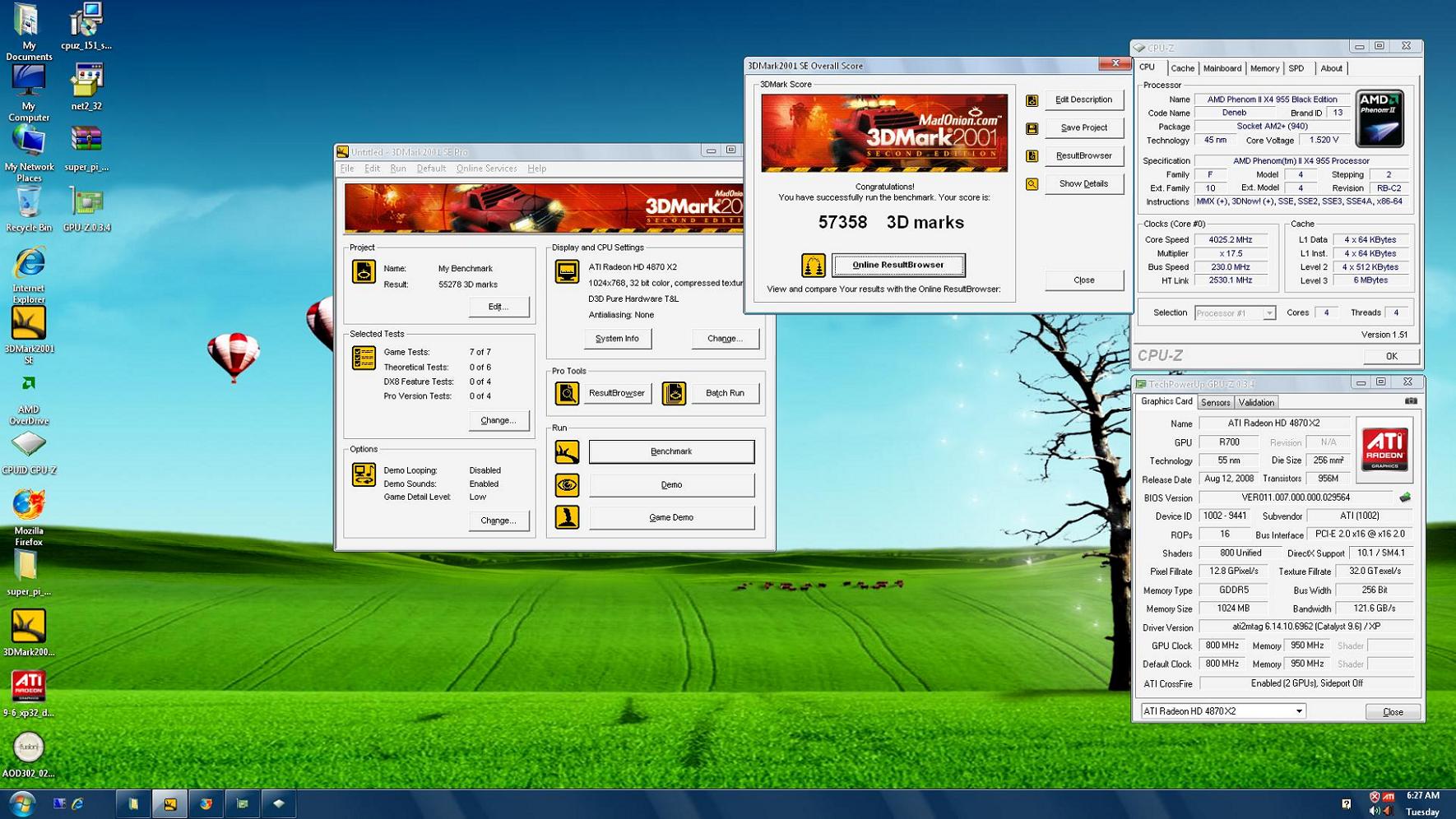1456x819 pixels.
Task: Click the Game Demo button
Action: coord(671,517)
